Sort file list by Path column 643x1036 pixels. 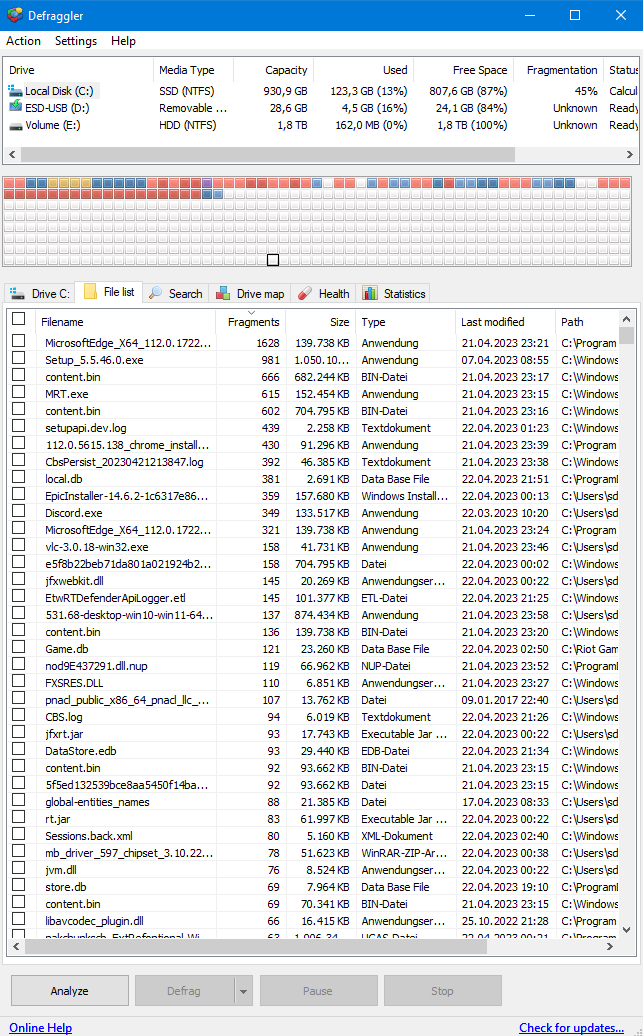[x=587, y=322]
